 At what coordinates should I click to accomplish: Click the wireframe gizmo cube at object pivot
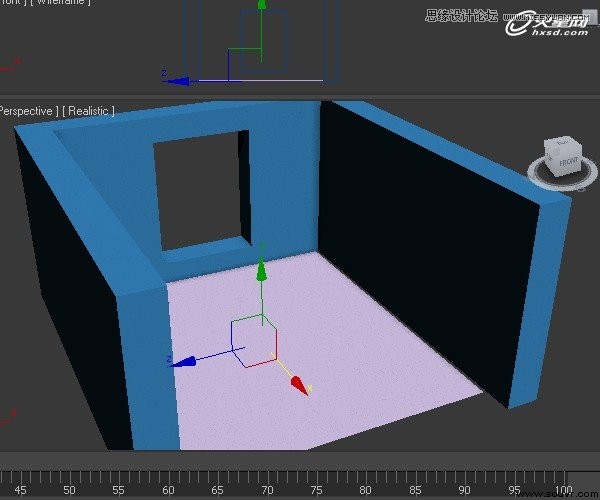[254, 338]
